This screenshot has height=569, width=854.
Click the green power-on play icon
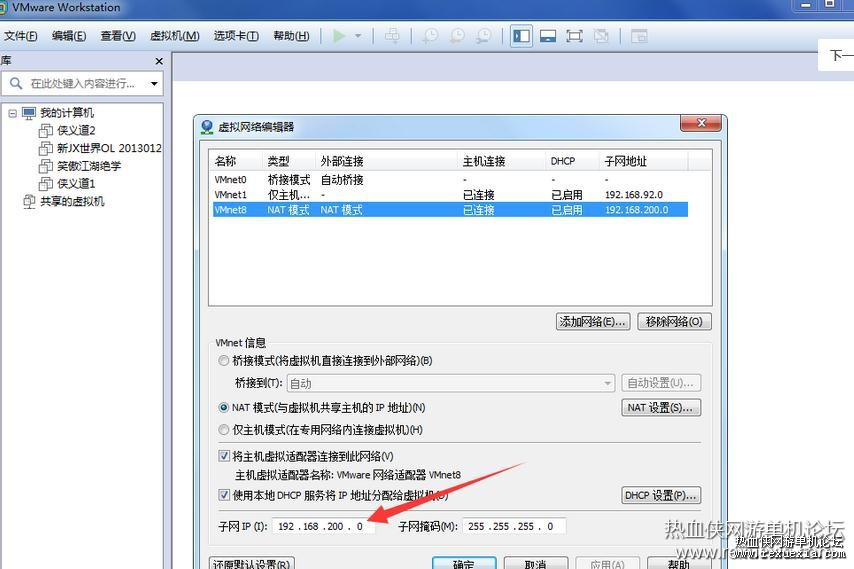[339, 36]
